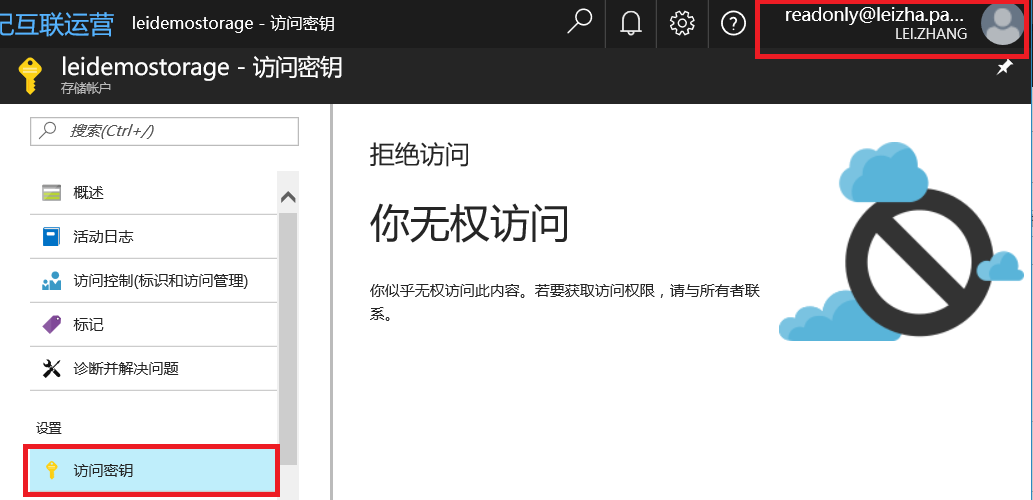
Task: Click the purple 标记 tag icon
Action: click(x=51, y=324)
